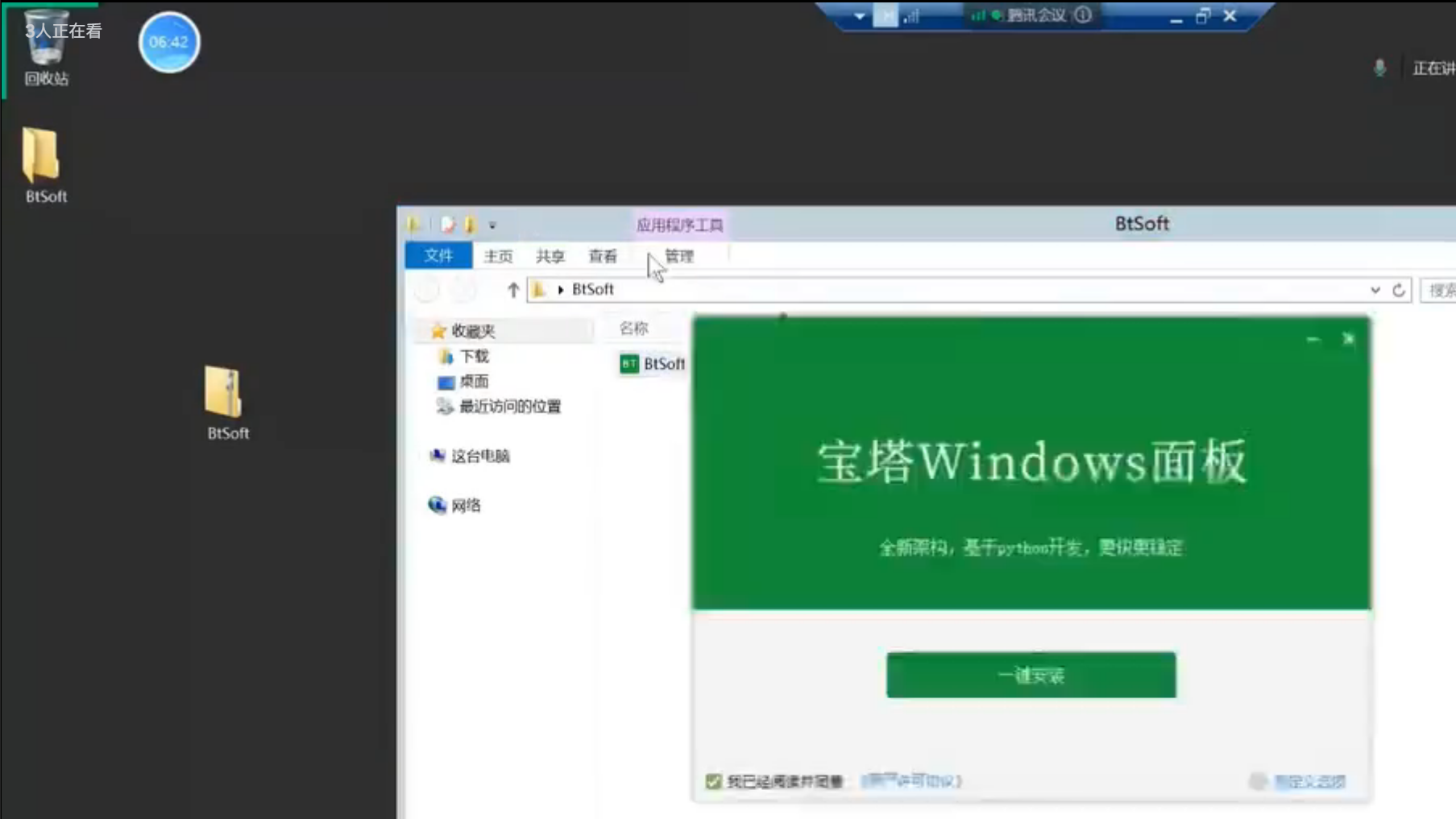The height and width of the screenshot is (819, 1456).
Task: Switch to the 查看 ribbon tab
Action: click(x=603, y=256)
